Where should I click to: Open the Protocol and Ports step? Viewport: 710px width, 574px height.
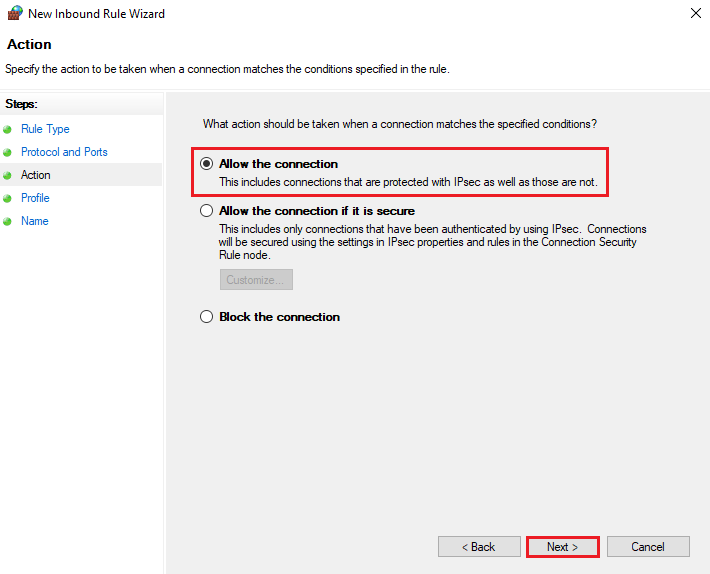tap(64, 152)
